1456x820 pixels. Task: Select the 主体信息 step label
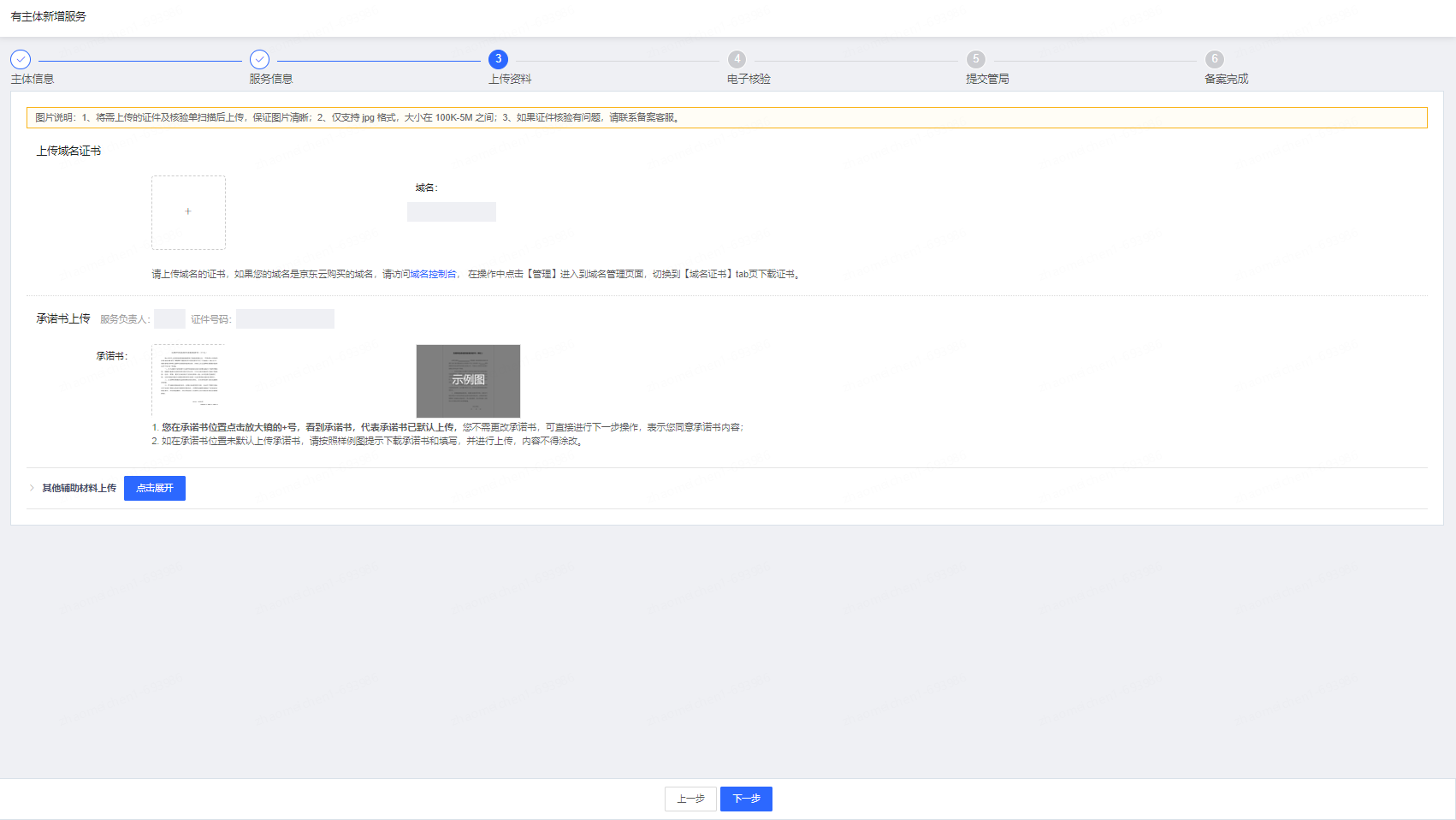click(x=33, y=79)
